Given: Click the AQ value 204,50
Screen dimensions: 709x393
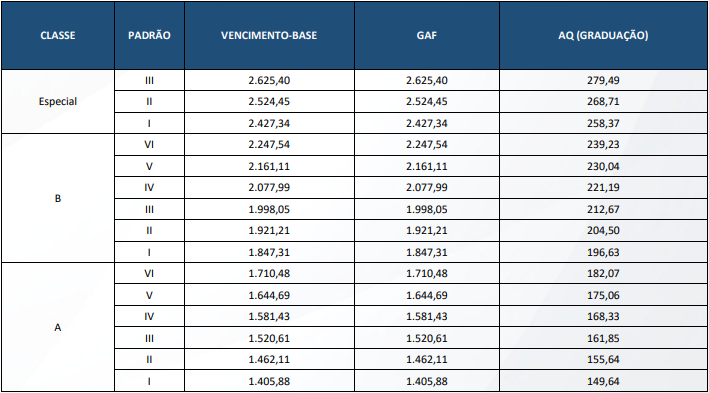Looking at the screenshot, I should click(x=603, y=230).
